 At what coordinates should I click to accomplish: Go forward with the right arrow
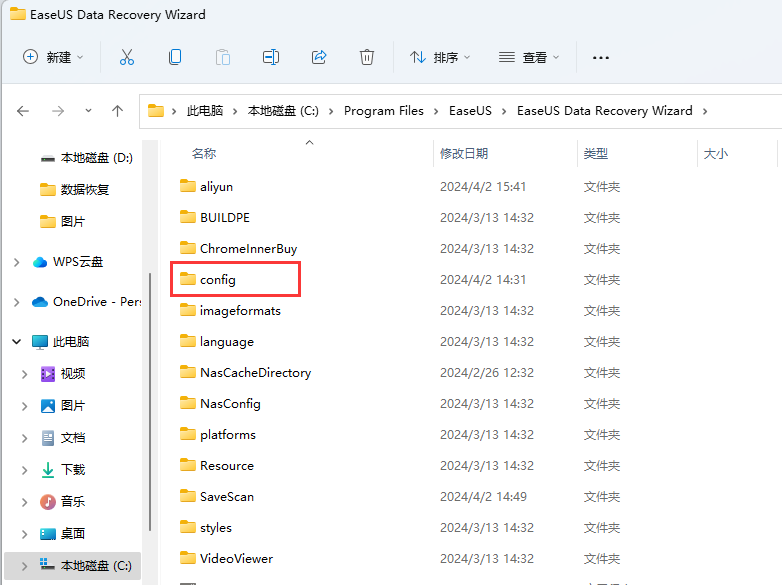coord(58,111)
